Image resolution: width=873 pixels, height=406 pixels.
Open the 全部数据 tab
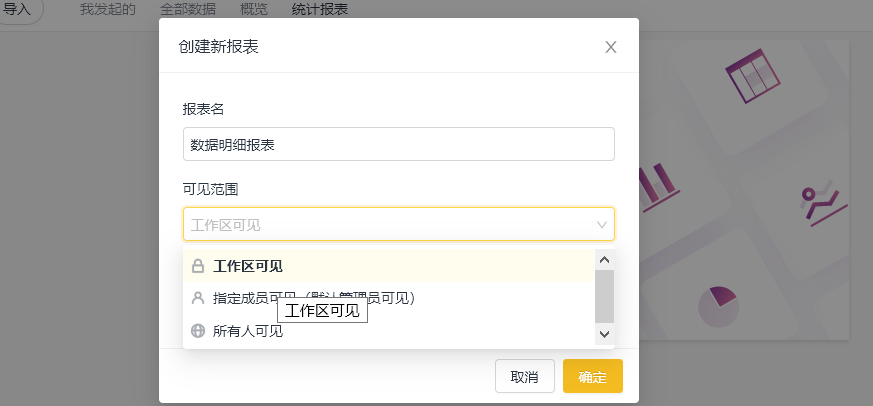(x=188, y=9)
